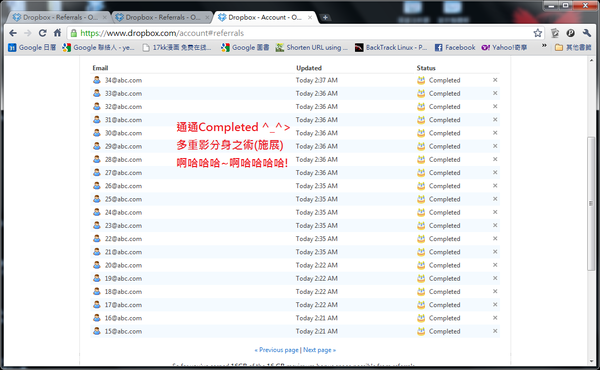Remove the 33@abc.com referral with X
Screen dimensions: 600x370
(495, 93)
